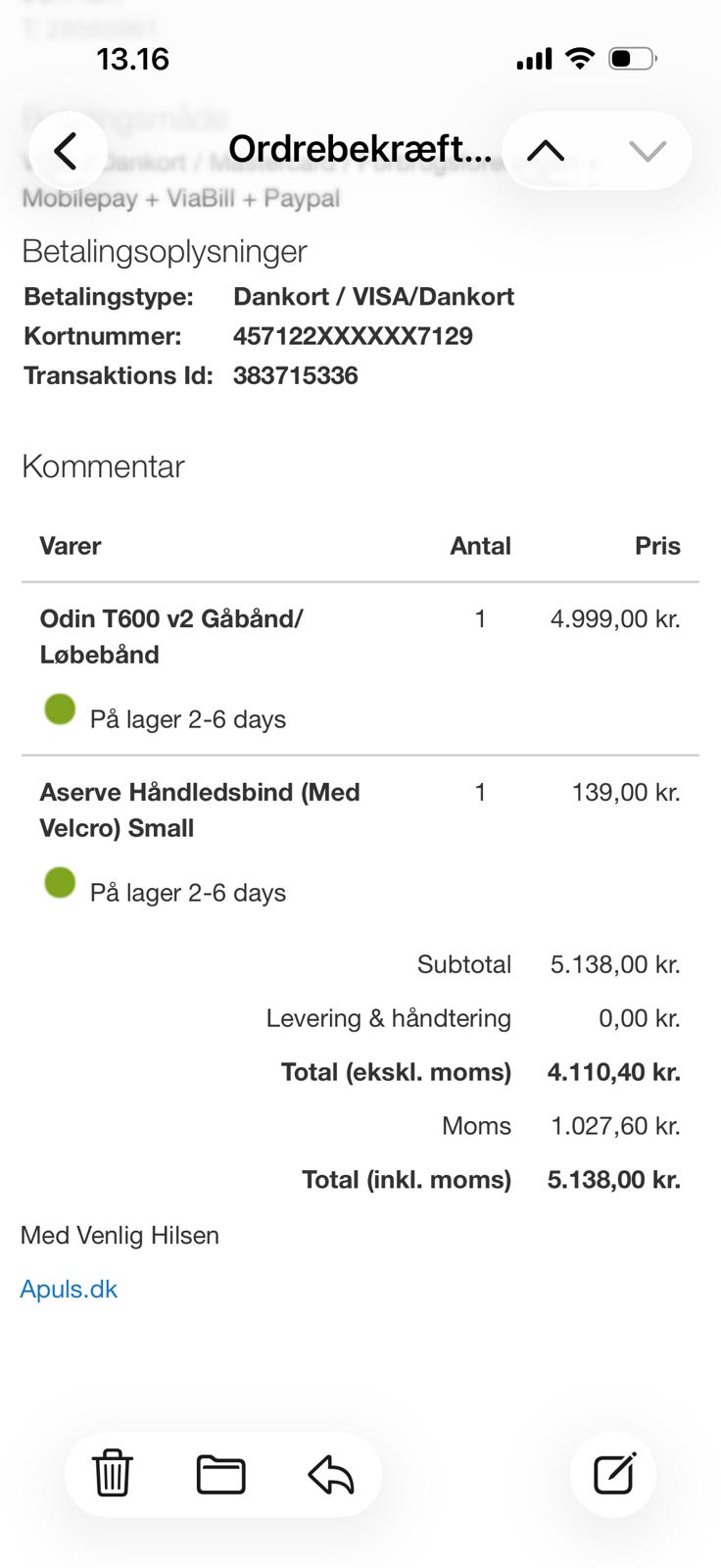Image resolution: width=721 pixels, height=1568 pixels.
Task: Tap the 13.16 clock in status bar
Action: pos(133,60)
